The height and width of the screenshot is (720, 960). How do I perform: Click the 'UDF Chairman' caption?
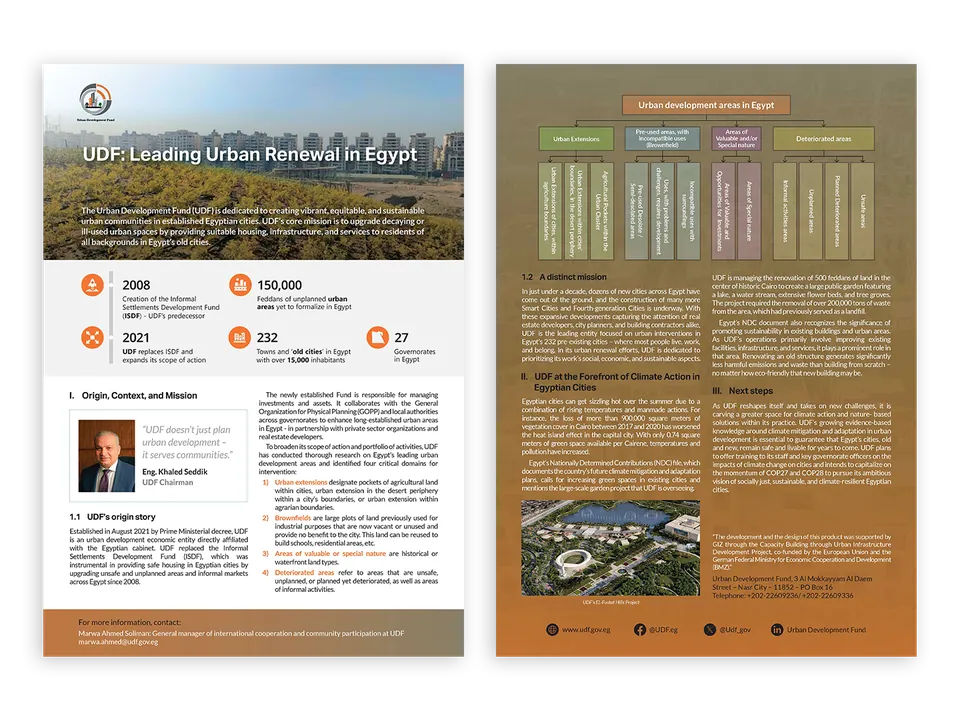[167, 482]
